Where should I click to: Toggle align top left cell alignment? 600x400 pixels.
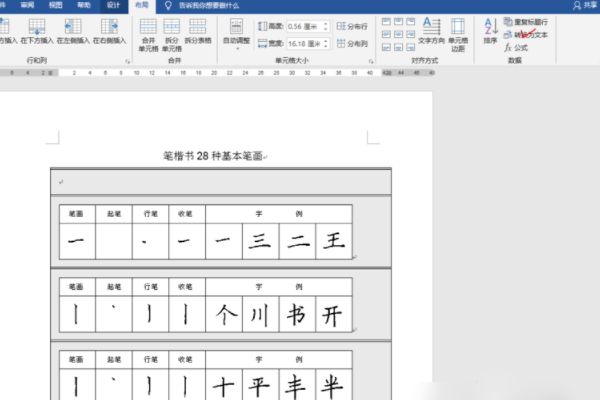pyautogui.click(x=386, y=21)
